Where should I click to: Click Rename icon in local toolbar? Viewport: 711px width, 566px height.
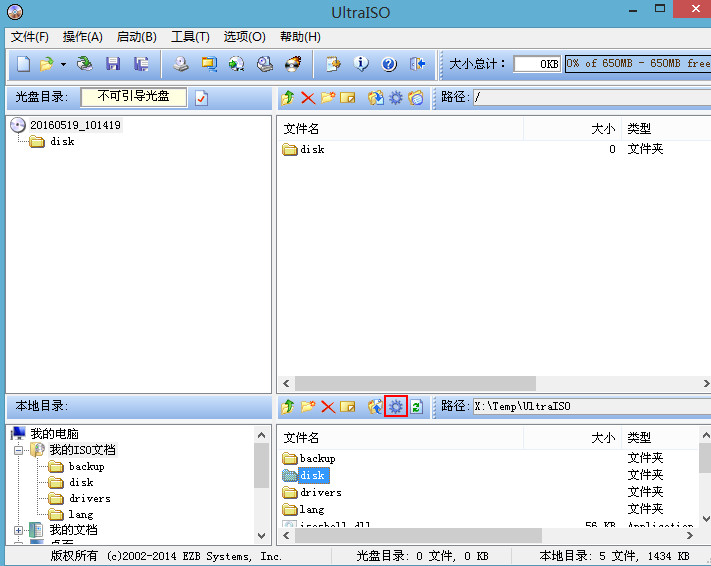tap(348, 406)
